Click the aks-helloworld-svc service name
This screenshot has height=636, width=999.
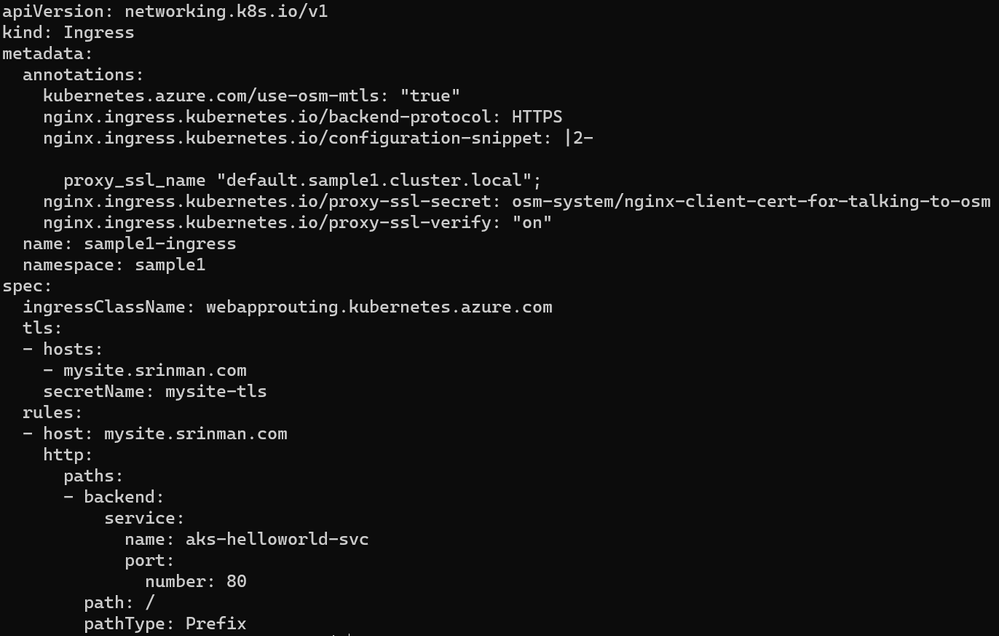(277, 539)
